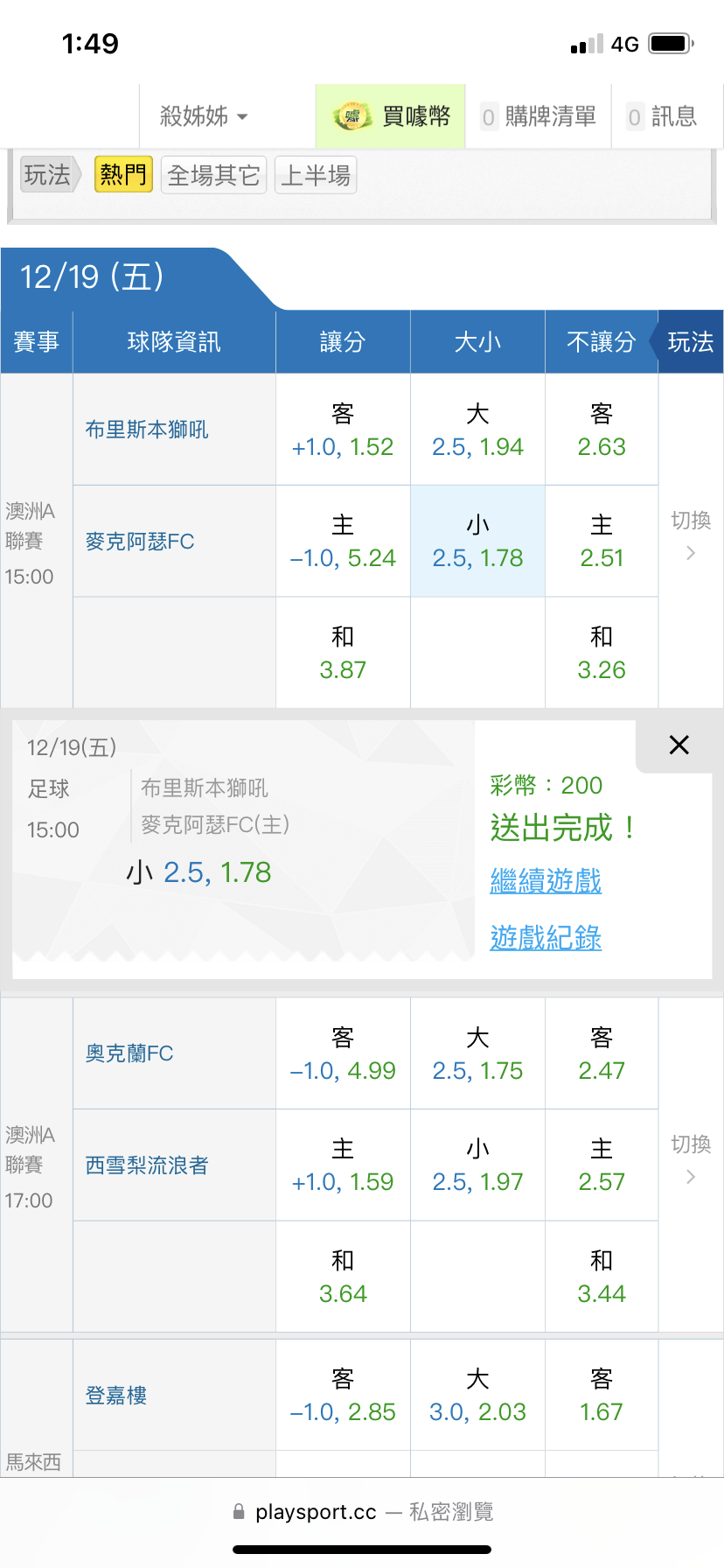Tap the lock icon in address bar
The image size is (724, 1568).
pos(239,1511)
